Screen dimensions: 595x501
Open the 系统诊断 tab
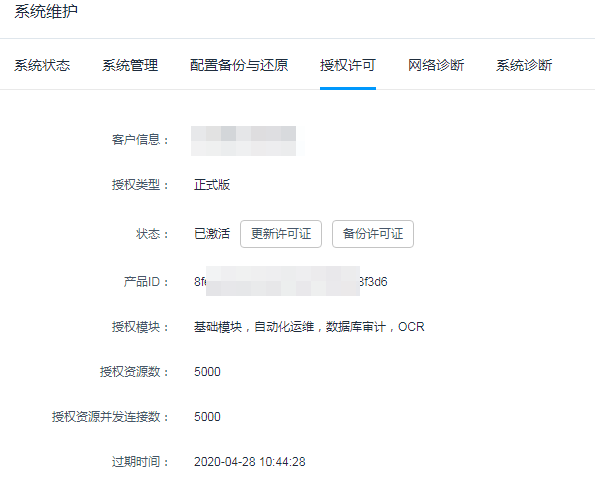(524, 65)
